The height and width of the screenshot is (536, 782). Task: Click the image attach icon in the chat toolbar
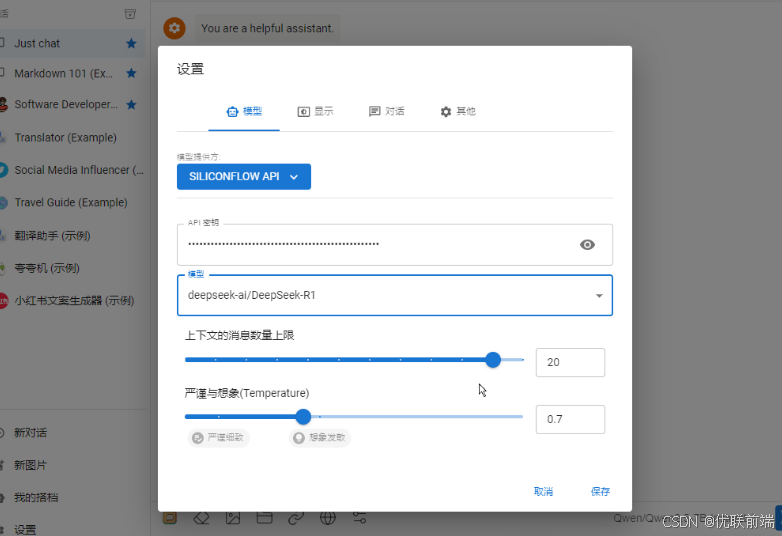[x=233, y=519]
